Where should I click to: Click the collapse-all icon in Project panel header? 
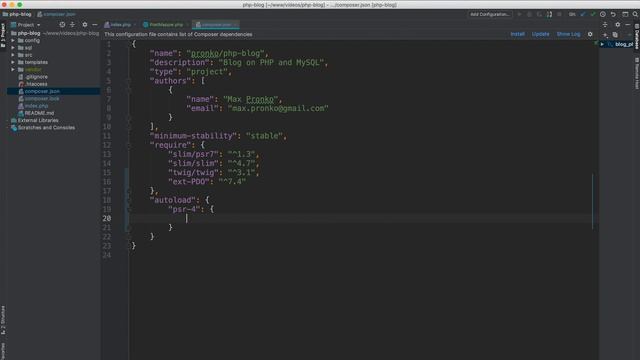[72, 24]
